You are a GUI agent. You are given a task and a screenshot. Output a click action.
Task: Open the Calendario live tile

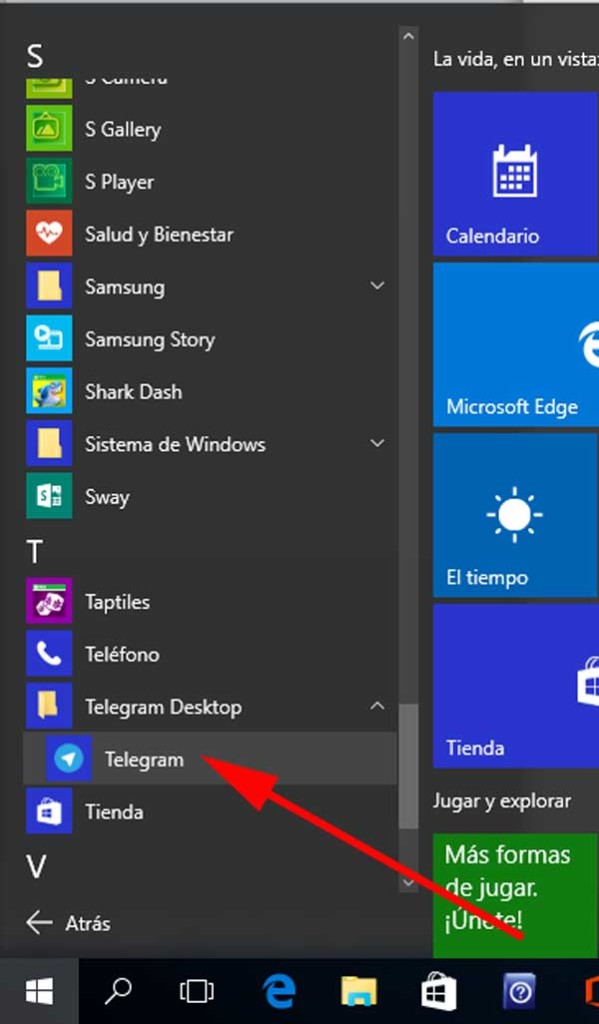(x=516, y=174)
